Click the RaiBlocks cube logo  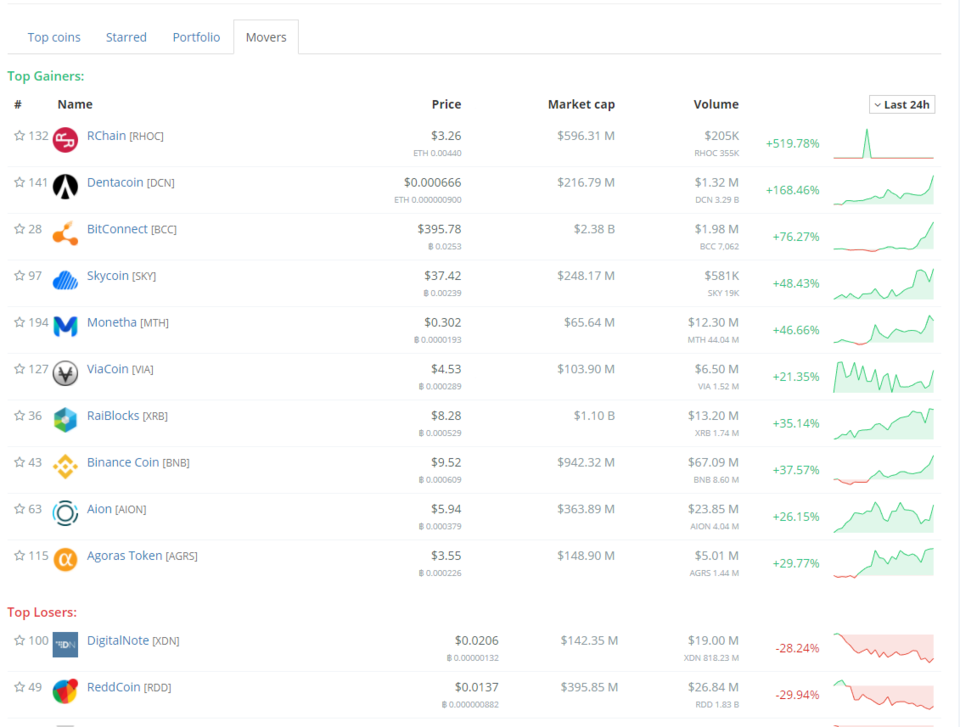tap(65, 420)
